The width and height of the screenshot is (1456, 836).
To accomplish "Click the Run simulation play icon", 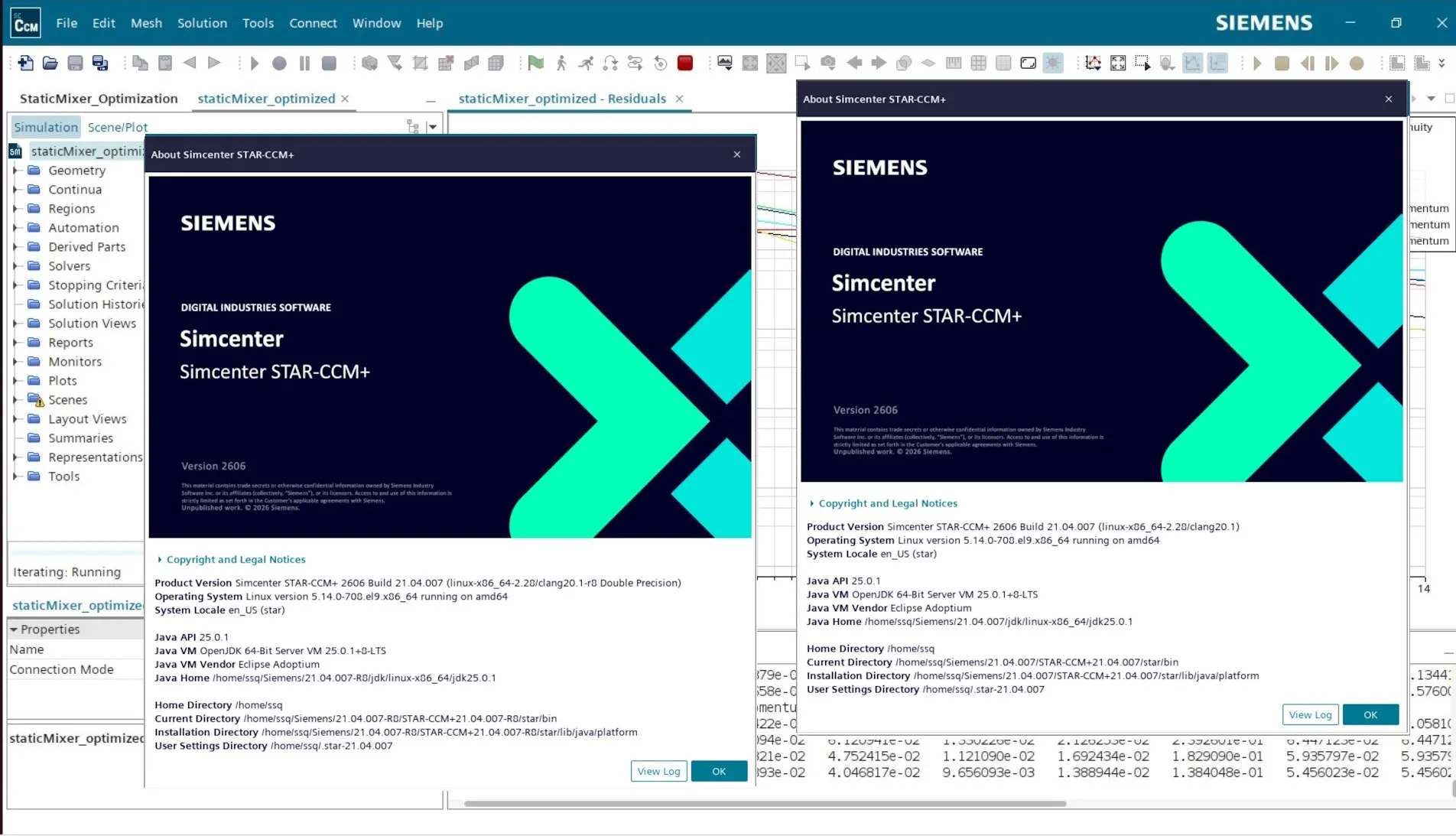I will pos(254,63).
